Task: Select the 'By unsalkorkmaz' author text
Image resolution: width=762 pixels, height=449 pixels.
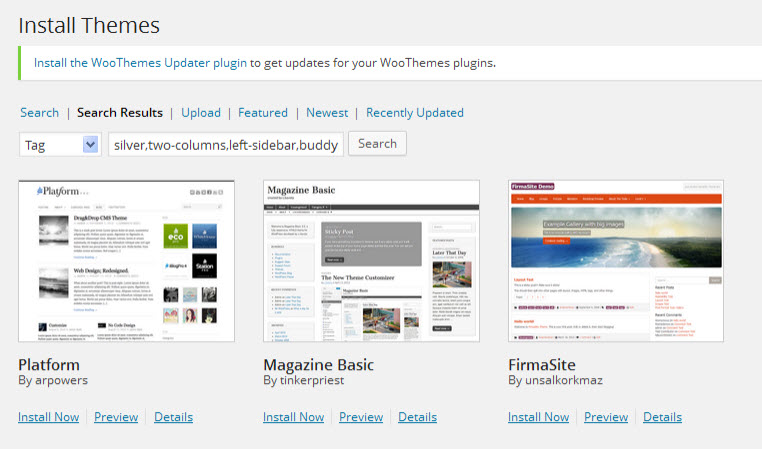Action: [x=555, y=380]
